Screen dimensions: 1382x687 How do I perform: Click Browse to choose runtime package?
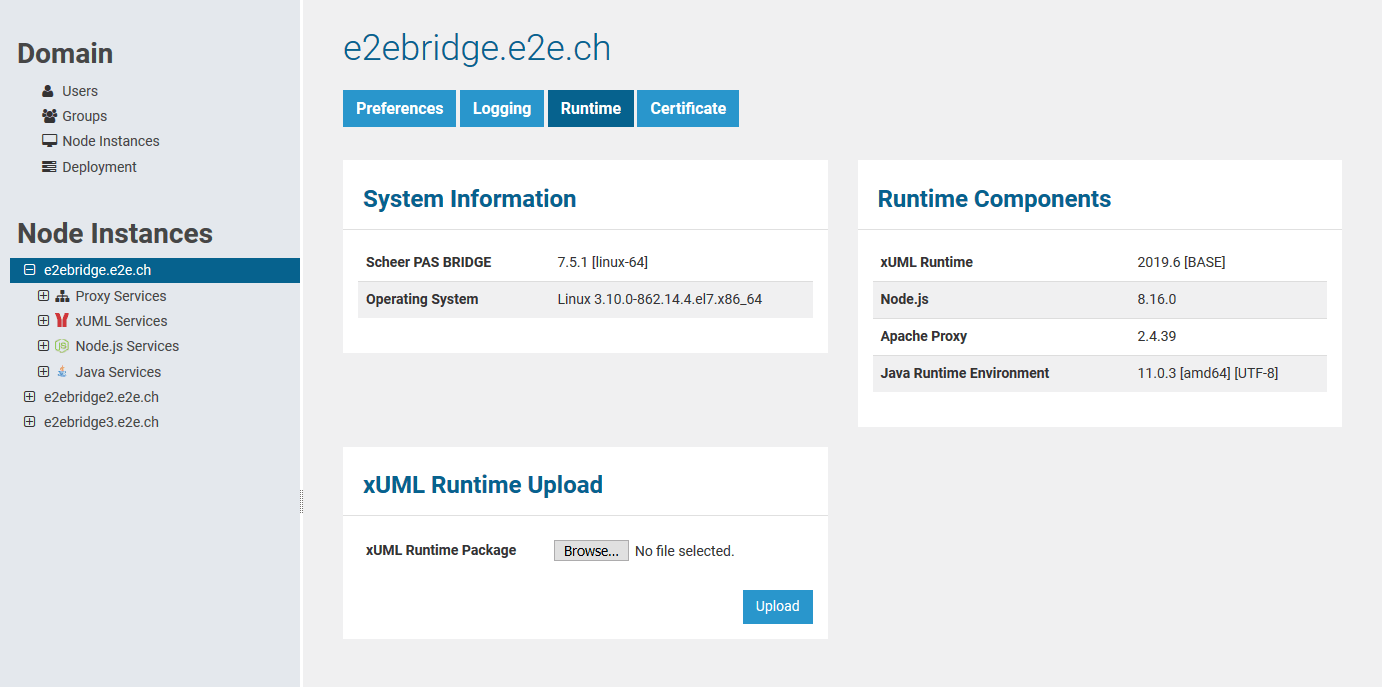point(591,551)
